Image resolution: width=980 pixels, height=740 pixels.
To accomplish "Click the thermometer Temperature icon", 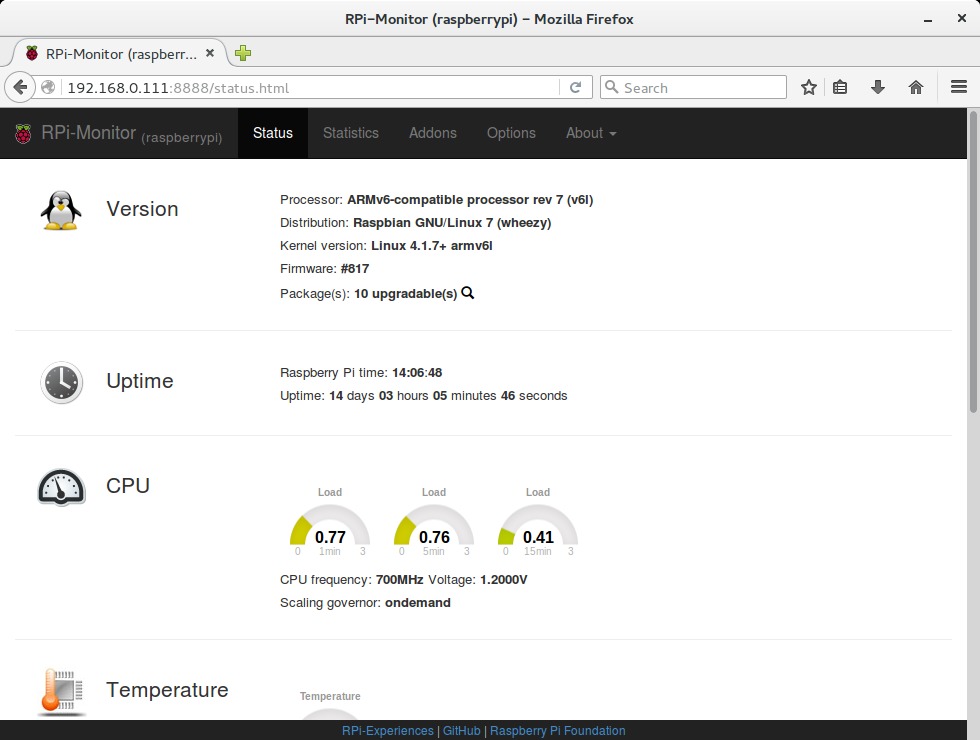I will [60, 691].
